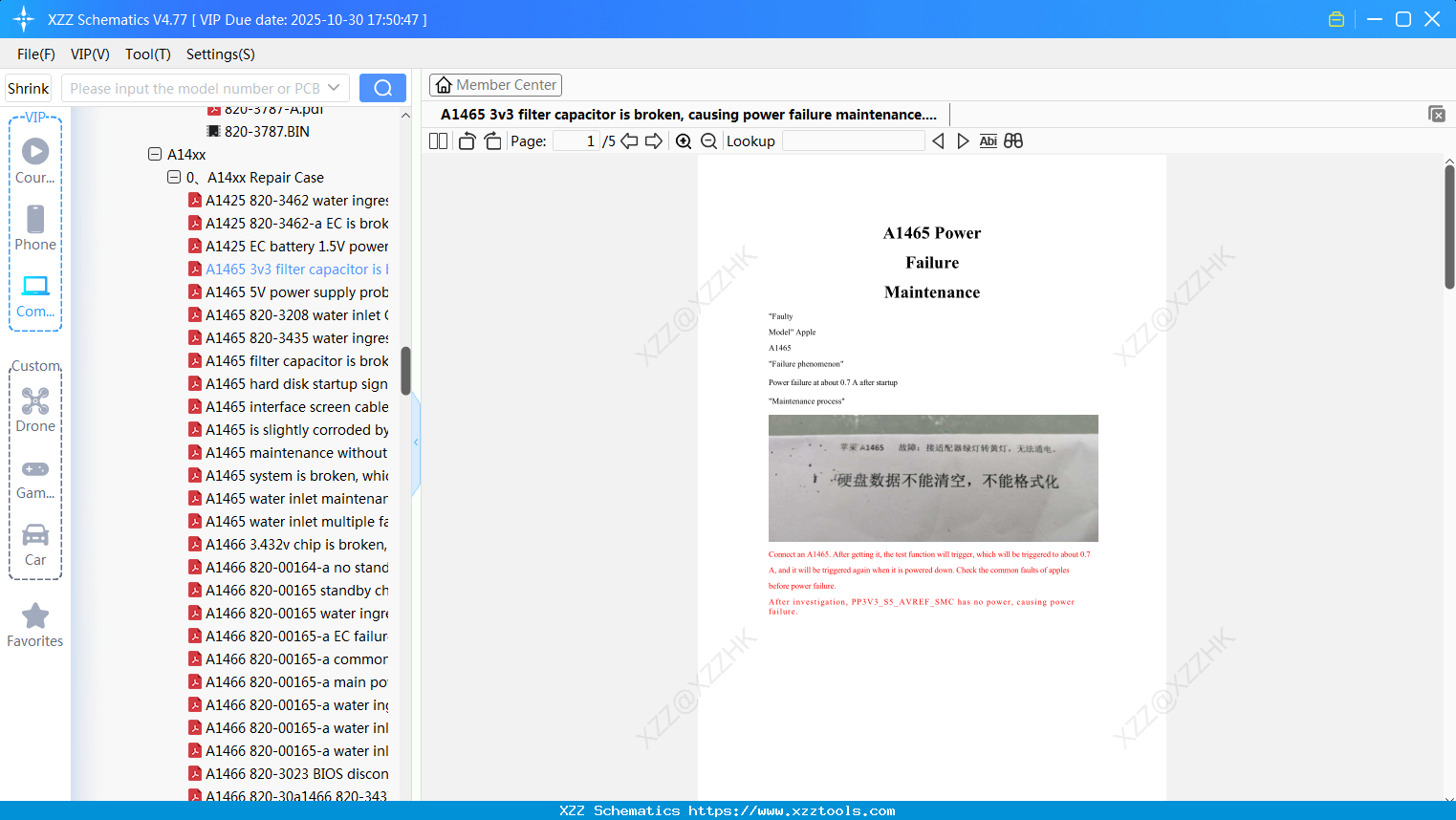The width and height of the screenshot is (1456, 820).
Task: Focus the model number search box
Action: [x=195, y=88]
